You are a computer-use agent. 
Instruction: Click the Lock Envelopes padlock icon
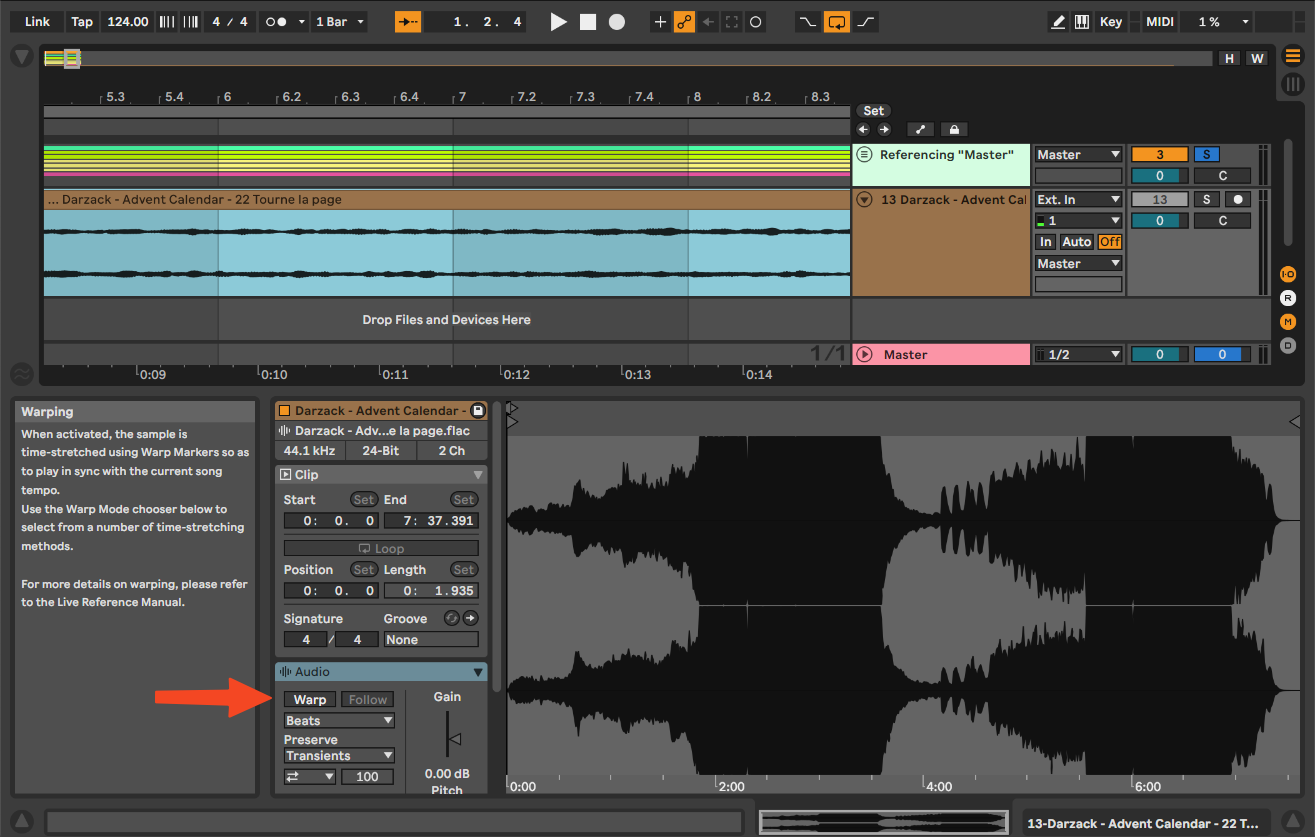coord(953,129)
